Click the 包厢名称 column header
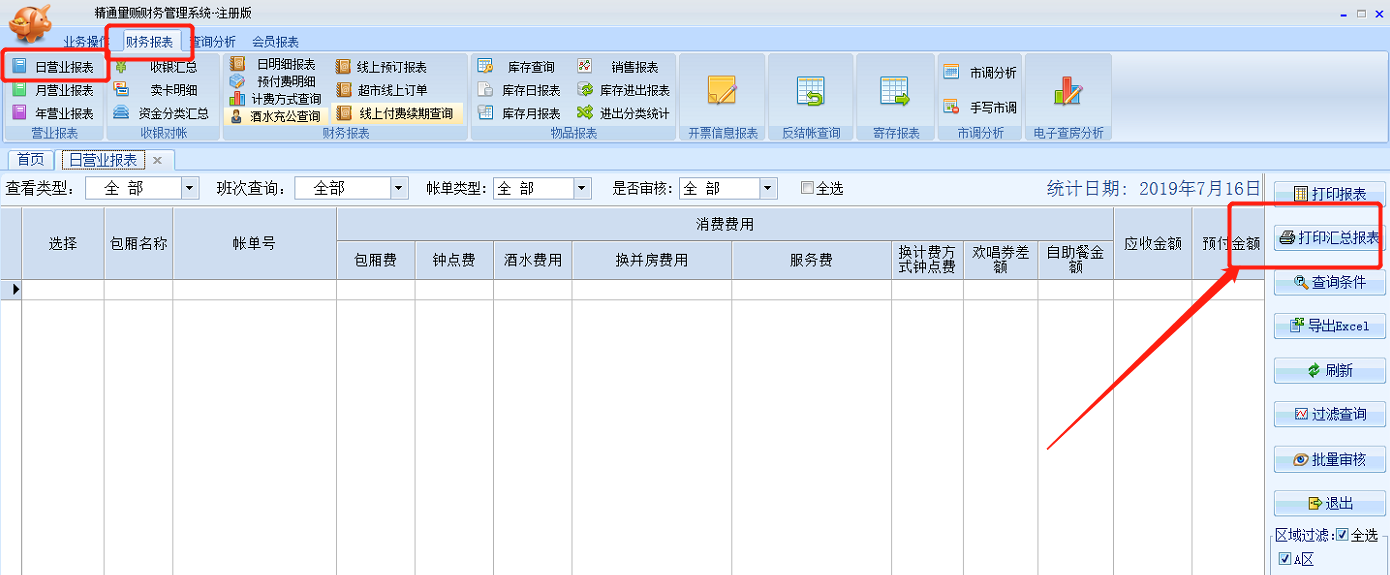 (x=138, y=243)
